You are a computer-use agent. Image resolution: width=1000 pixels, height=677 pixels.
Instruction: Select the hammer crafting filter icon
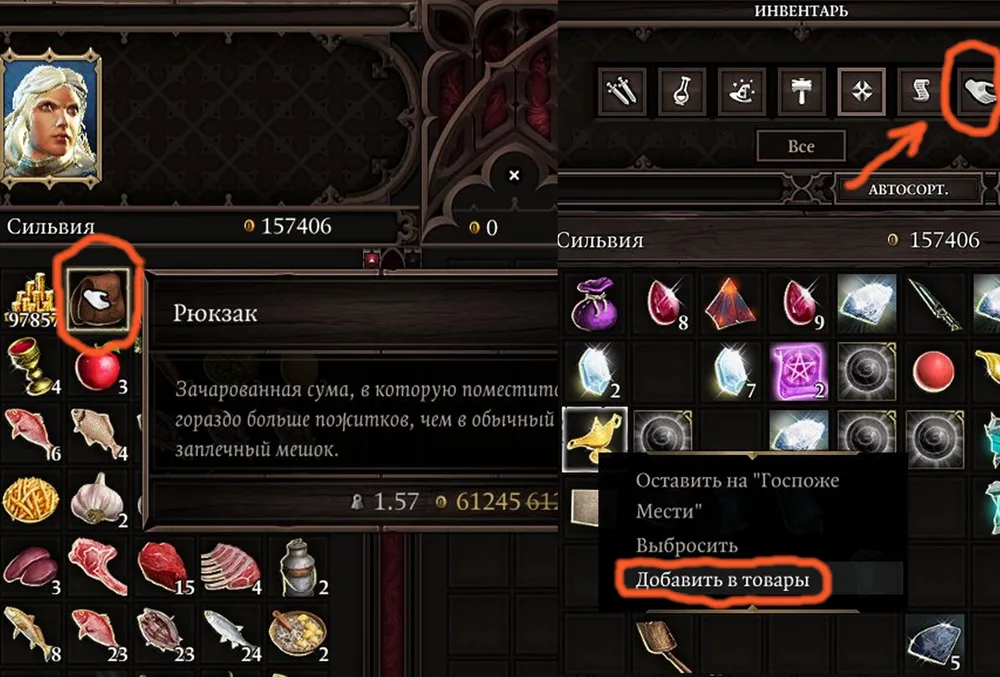802,92
